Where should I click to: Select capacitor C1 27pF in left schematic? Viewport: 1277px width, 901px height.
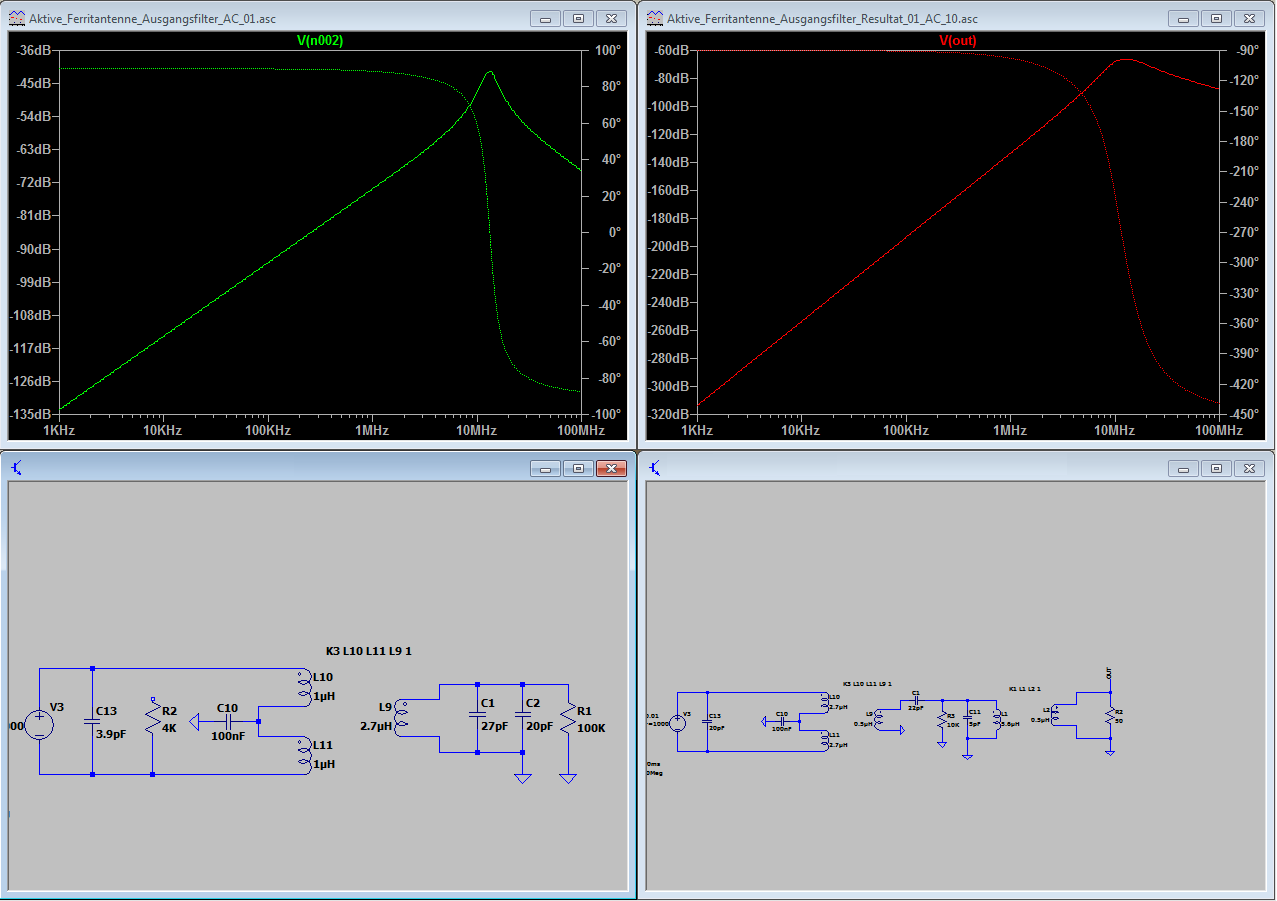(x=478, y=714)
